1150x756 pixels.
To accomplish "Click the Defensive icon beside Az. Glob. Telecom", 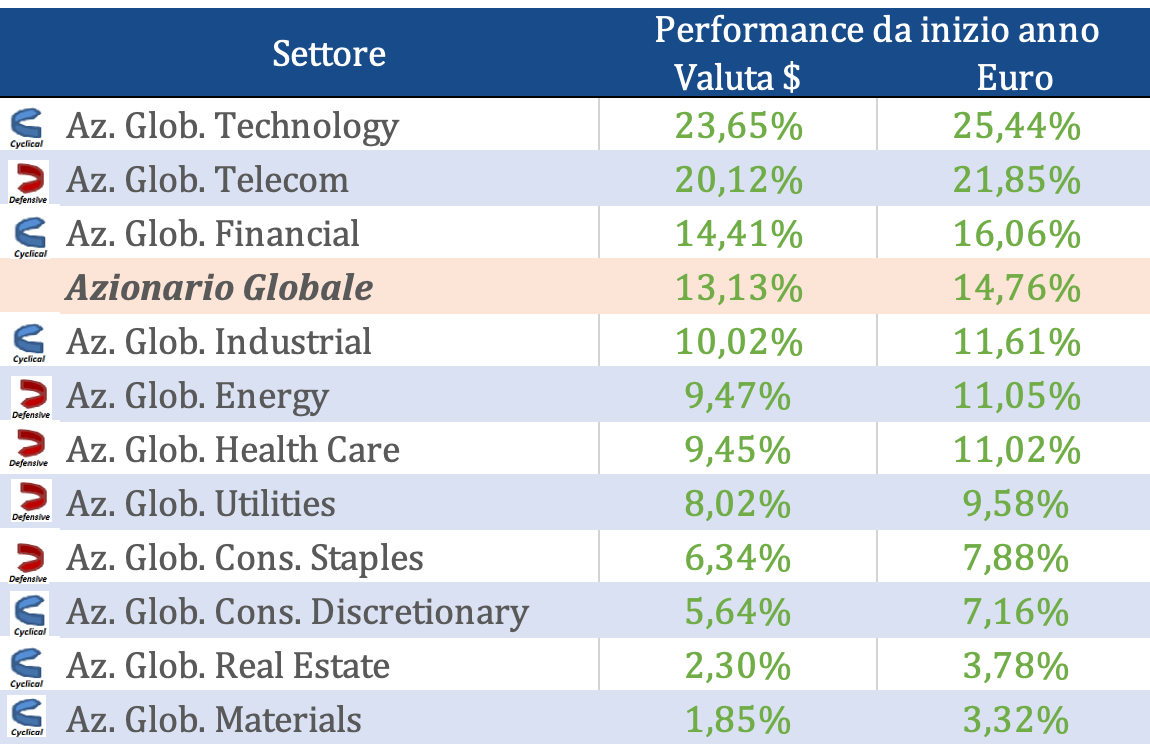I will pyautogui.click(x=28, y=181).
